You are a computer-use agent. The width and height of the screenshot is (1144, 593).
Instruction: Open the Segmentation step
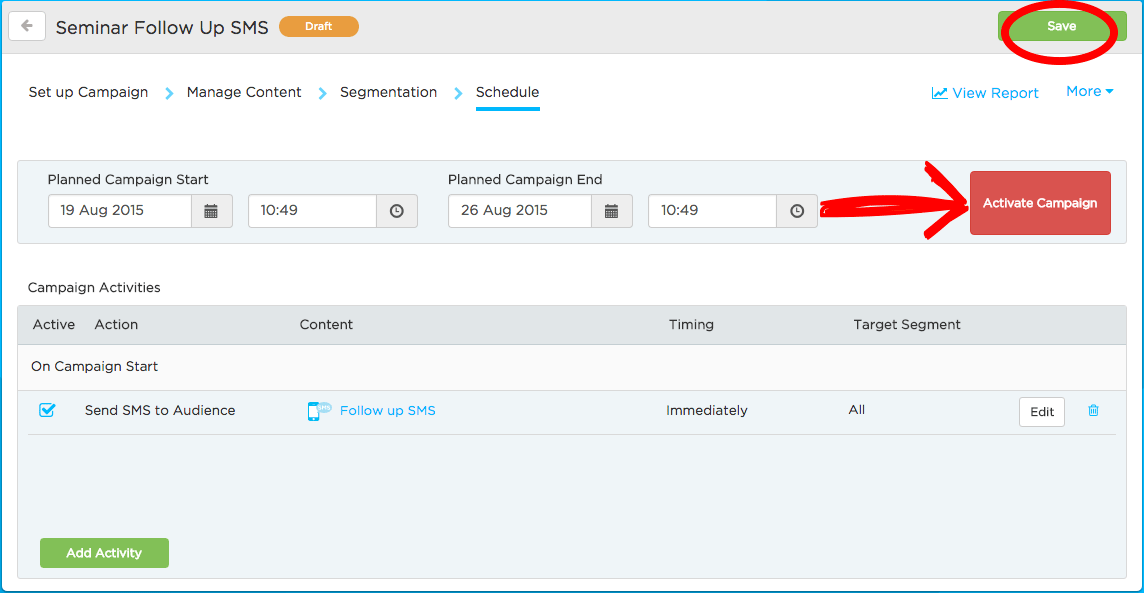388,92
